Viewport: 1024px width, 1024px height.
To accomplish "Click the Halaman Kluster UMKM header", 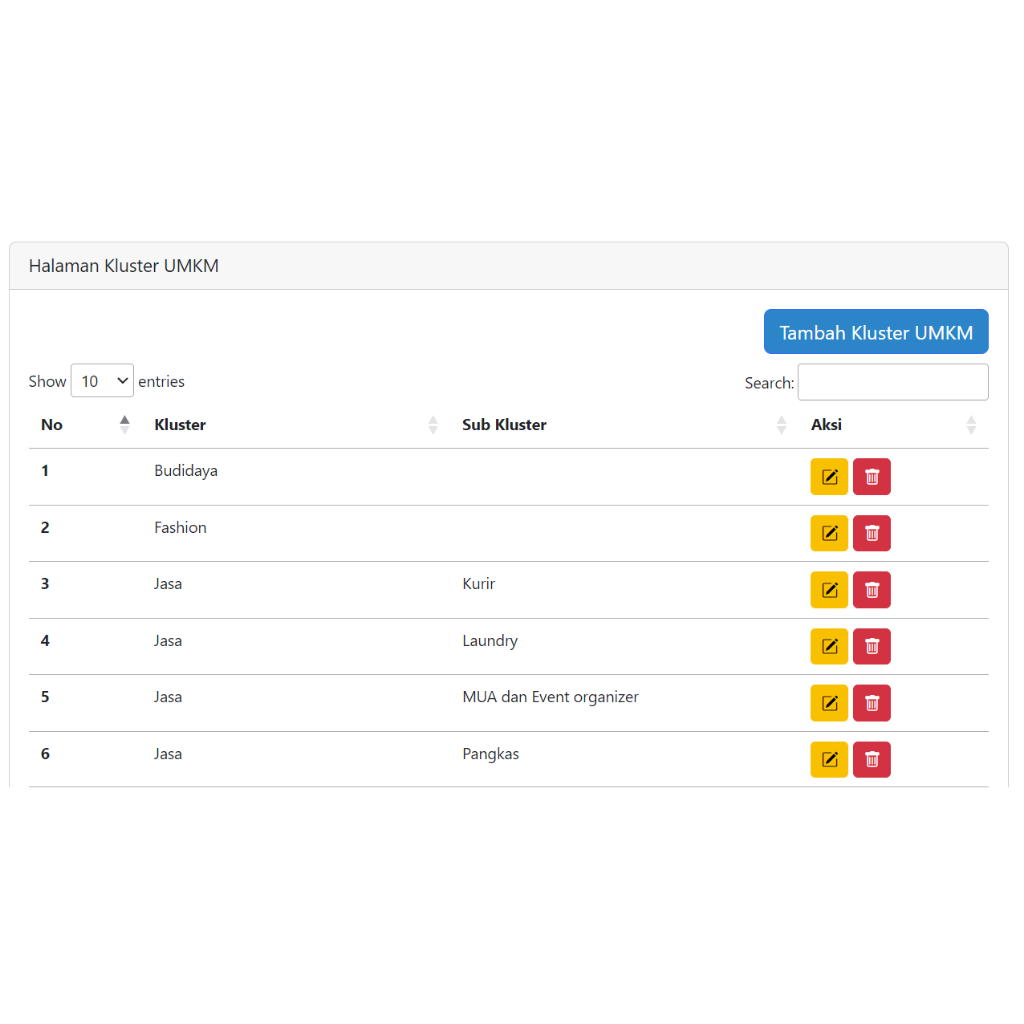I will point(124,266).
